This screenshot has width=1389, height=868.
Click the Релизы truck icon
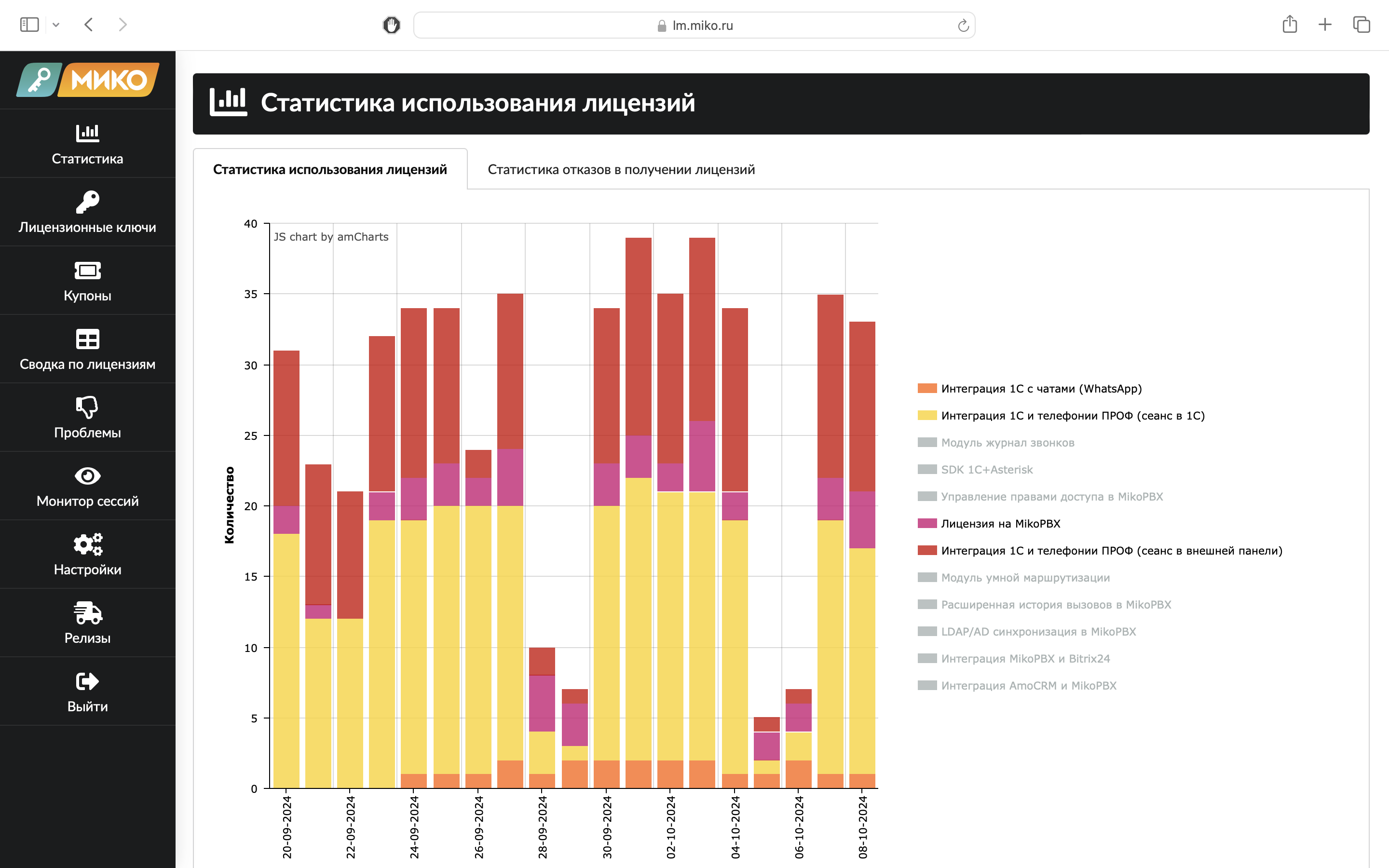87,612
